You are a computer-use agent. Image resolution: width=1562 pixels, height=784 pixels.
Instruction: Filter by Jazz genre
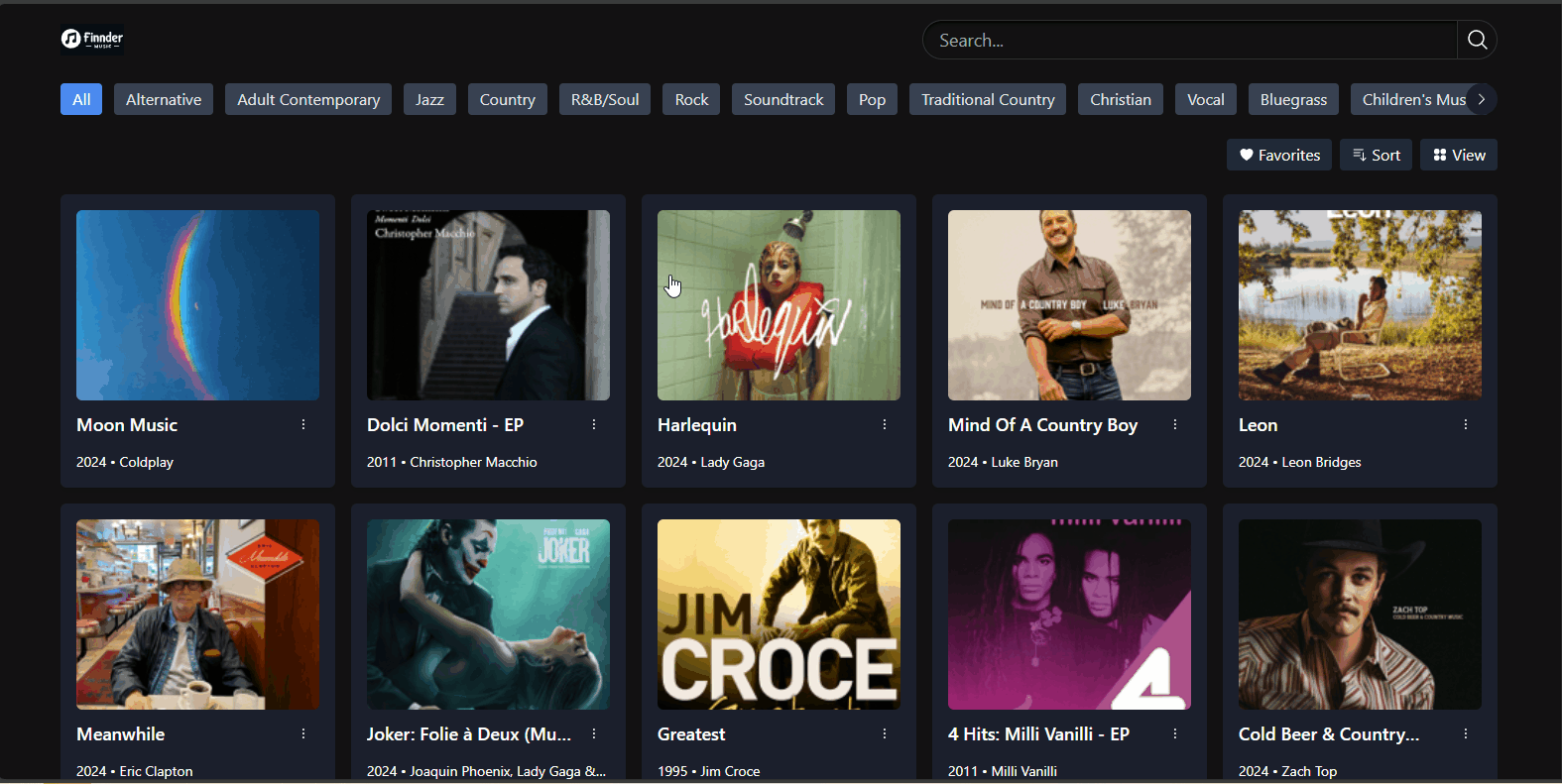(429, 99)
